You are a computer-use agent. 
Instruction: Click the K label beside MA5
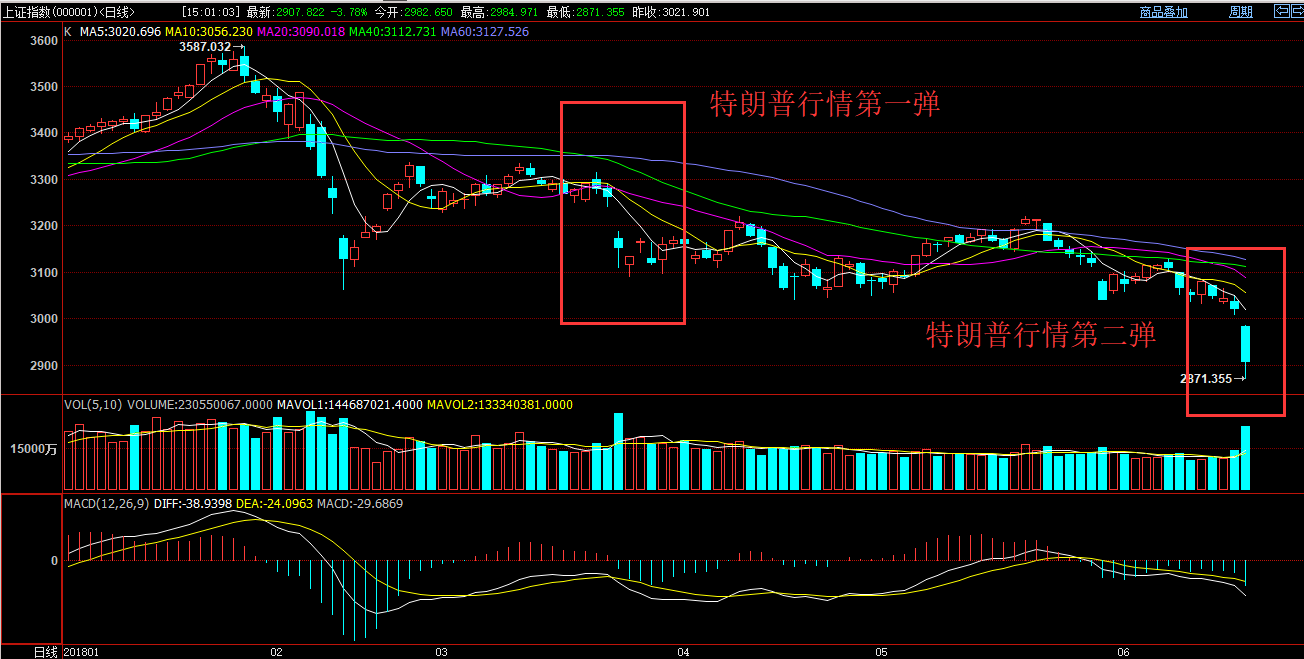coord(67,32)
